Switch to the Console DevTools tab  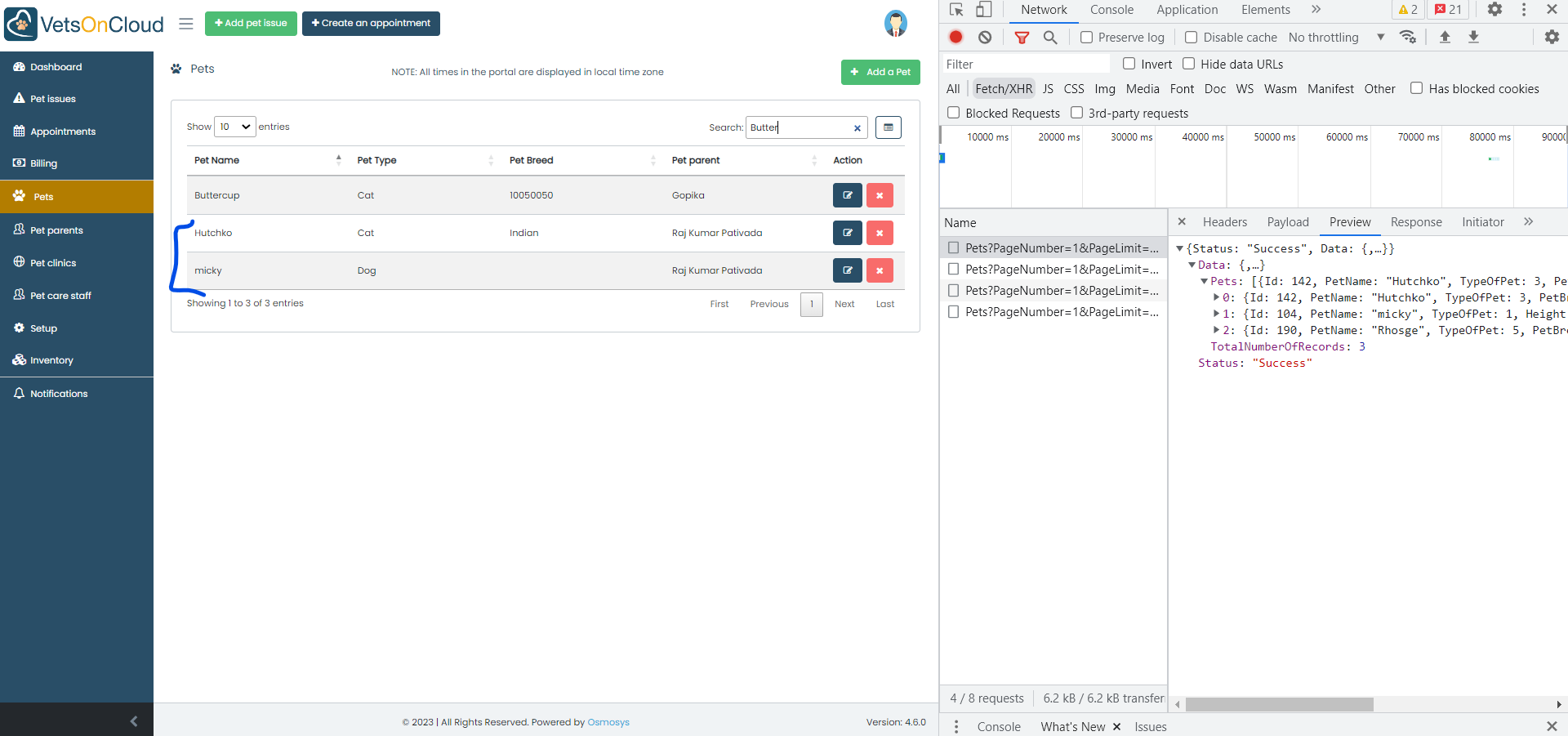[1111, 10]
